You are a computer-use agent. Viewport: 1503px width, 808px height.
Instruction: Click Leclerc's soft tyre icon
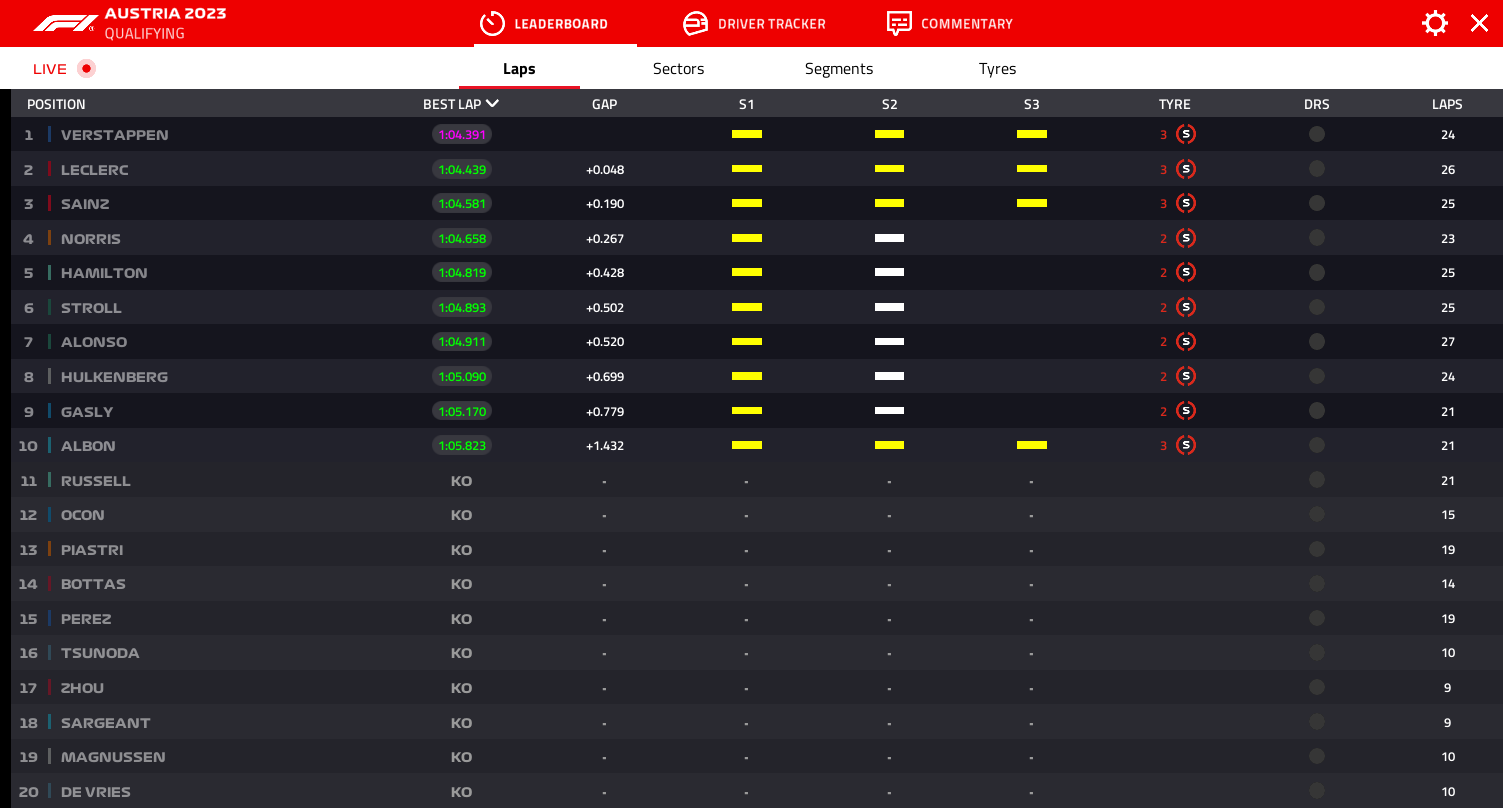1186,169
